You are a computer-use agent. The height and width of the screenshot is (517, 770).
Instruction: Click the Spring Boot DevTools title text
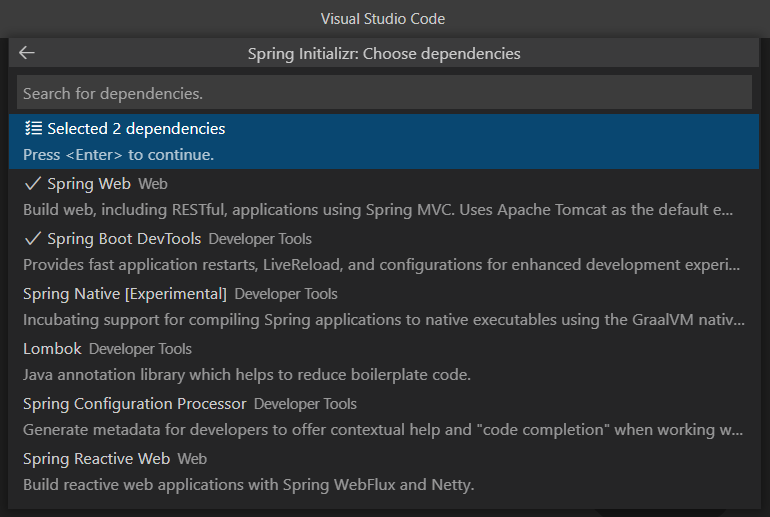point(124,239)
